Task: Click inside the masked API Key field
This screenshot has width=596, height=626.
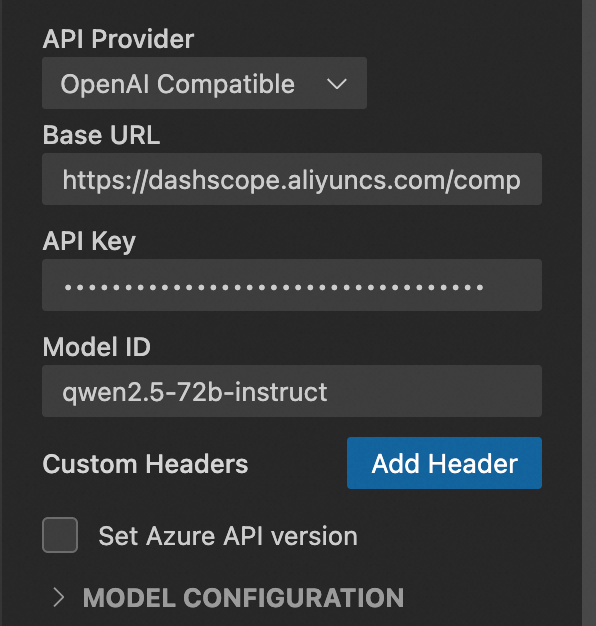Action: [292, 285]
